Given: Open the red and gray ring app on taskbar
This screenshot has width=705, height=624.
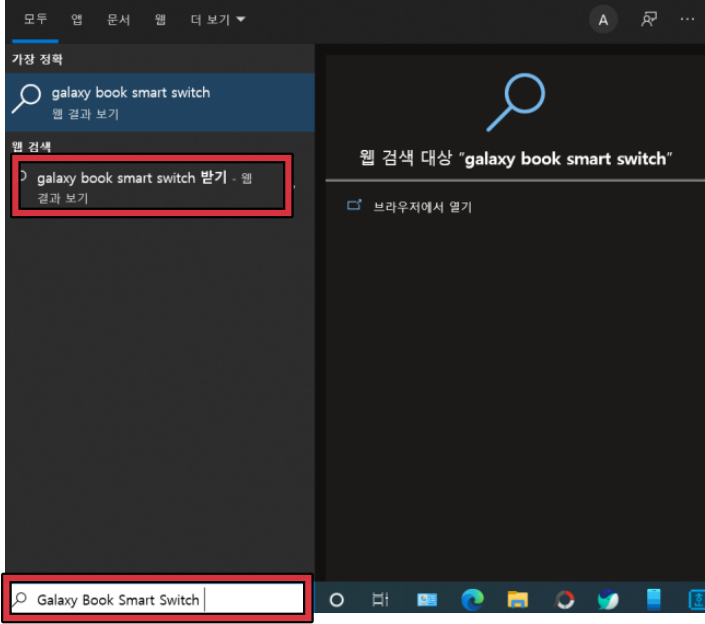Looking at the screenshot, I should 564,600.
